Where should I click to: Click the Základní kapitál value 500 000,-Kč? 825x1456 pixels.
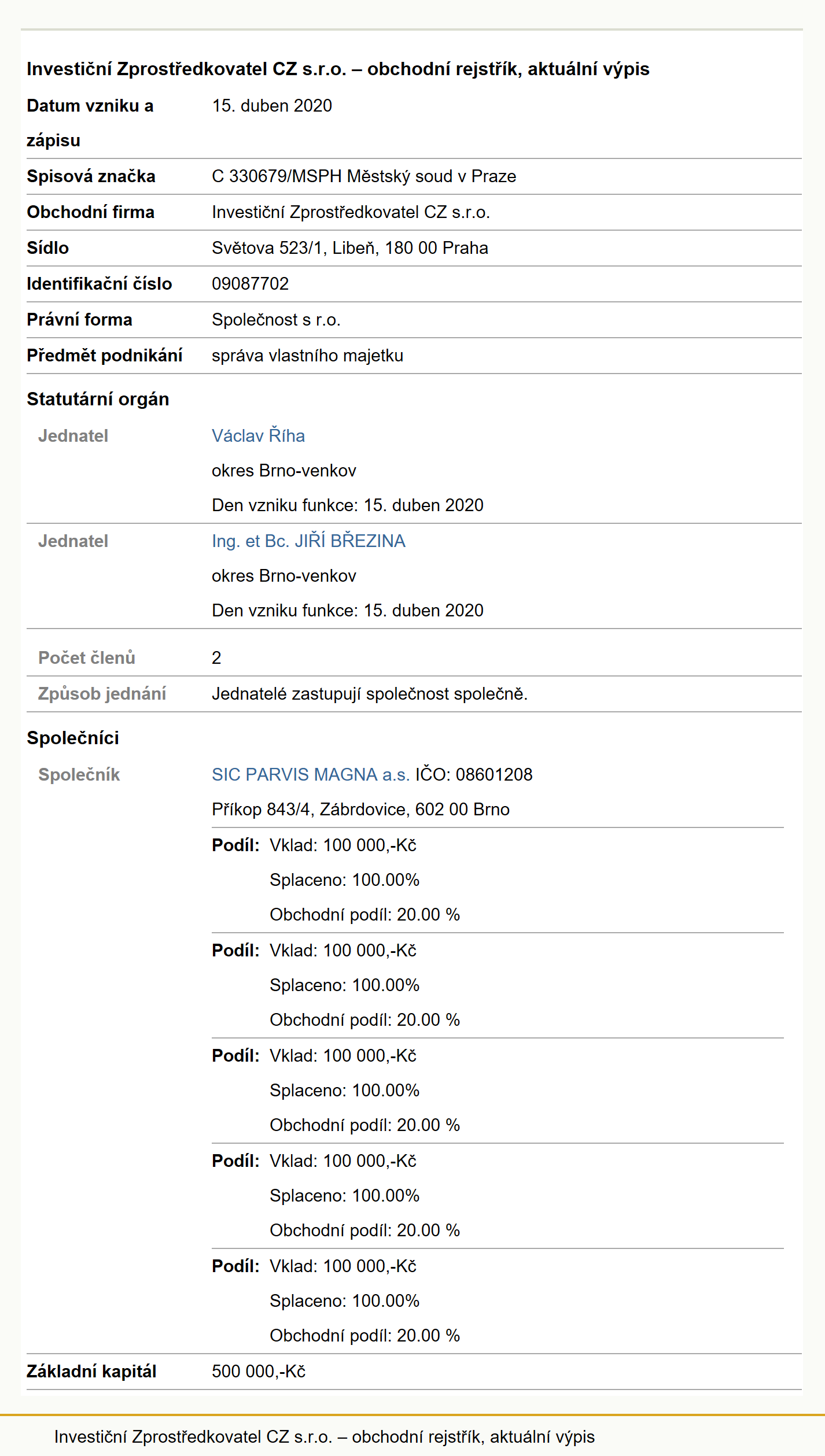click(259, 1372)
